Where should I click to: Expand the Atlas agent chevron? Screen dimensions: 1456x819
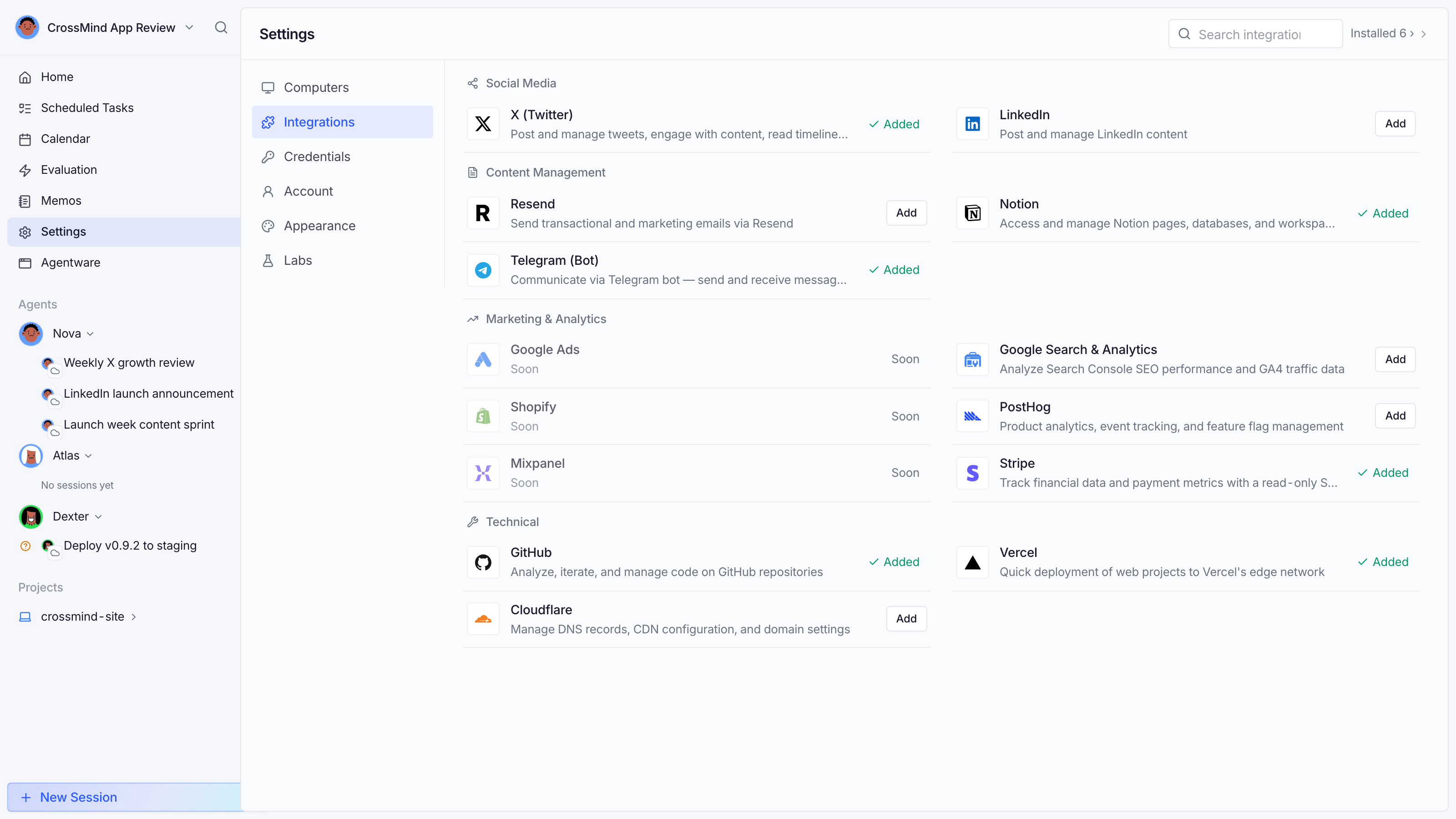[89, 456]
